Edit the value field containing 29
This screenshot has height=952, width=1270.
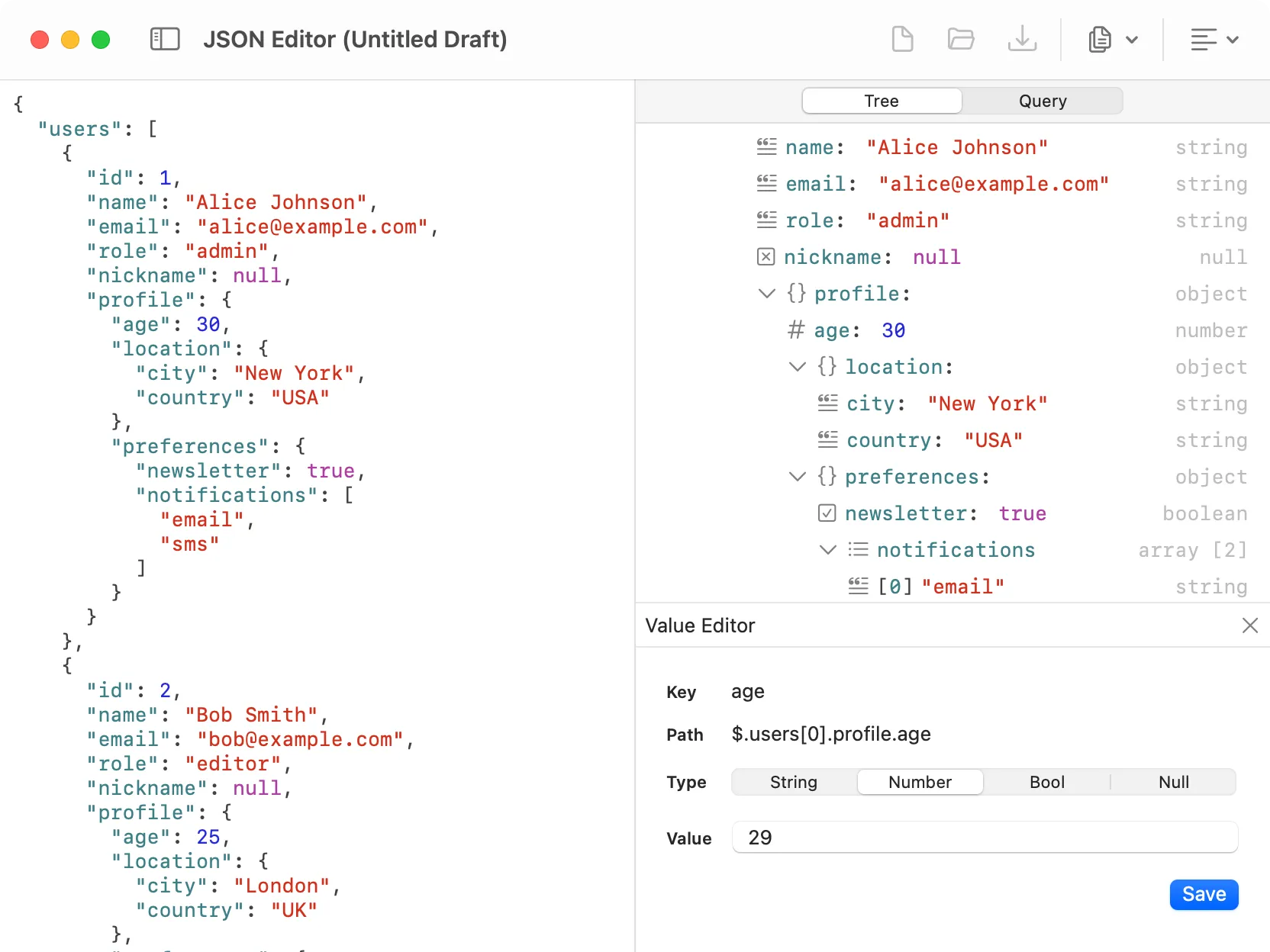[x=985, y=837]
